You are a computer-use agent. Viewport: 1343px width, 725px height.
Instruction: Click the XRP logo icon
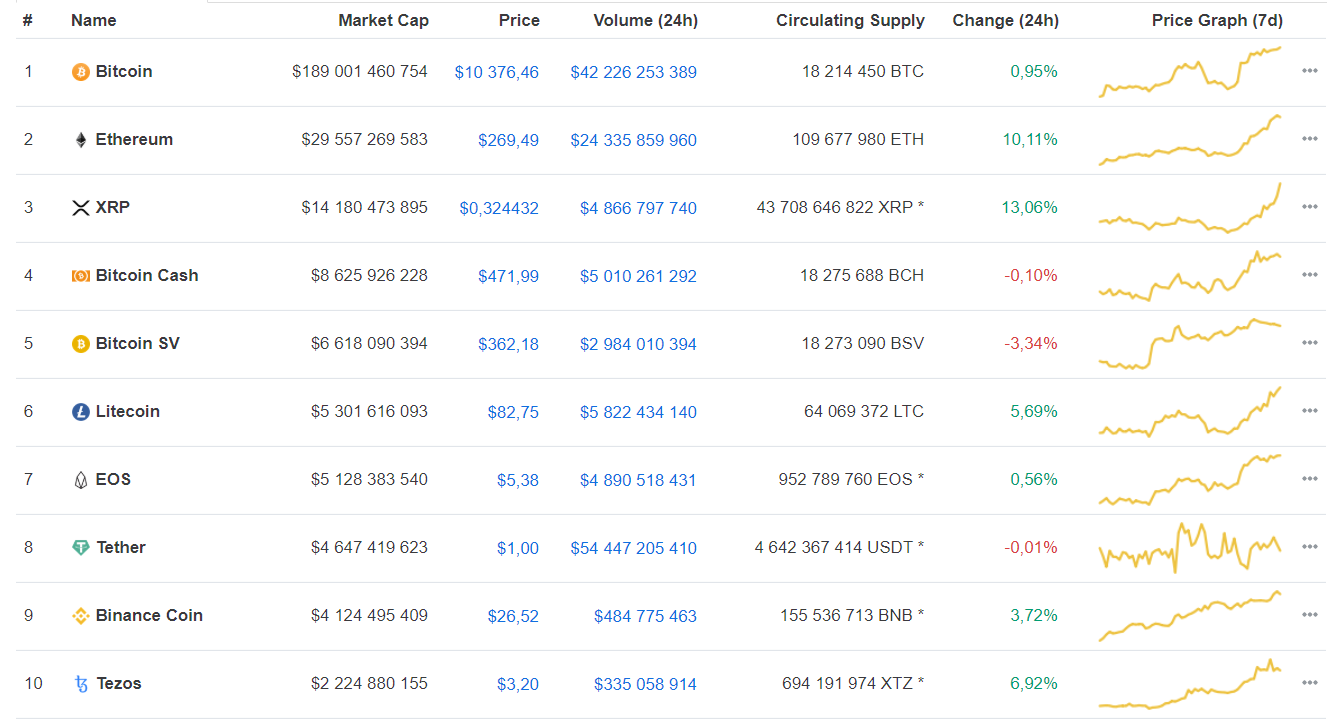click(81, 208)
